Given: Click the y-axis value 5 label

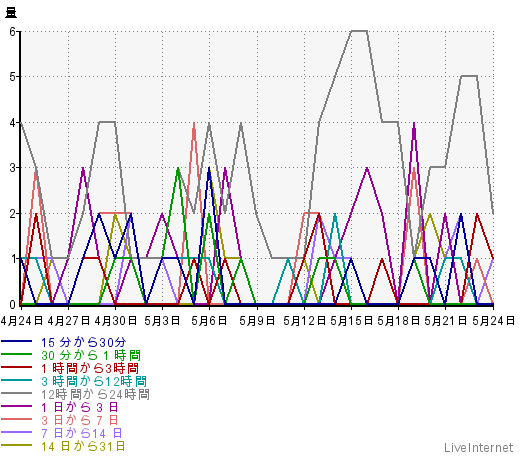Looking at the screenshot, I should (13, 77).
